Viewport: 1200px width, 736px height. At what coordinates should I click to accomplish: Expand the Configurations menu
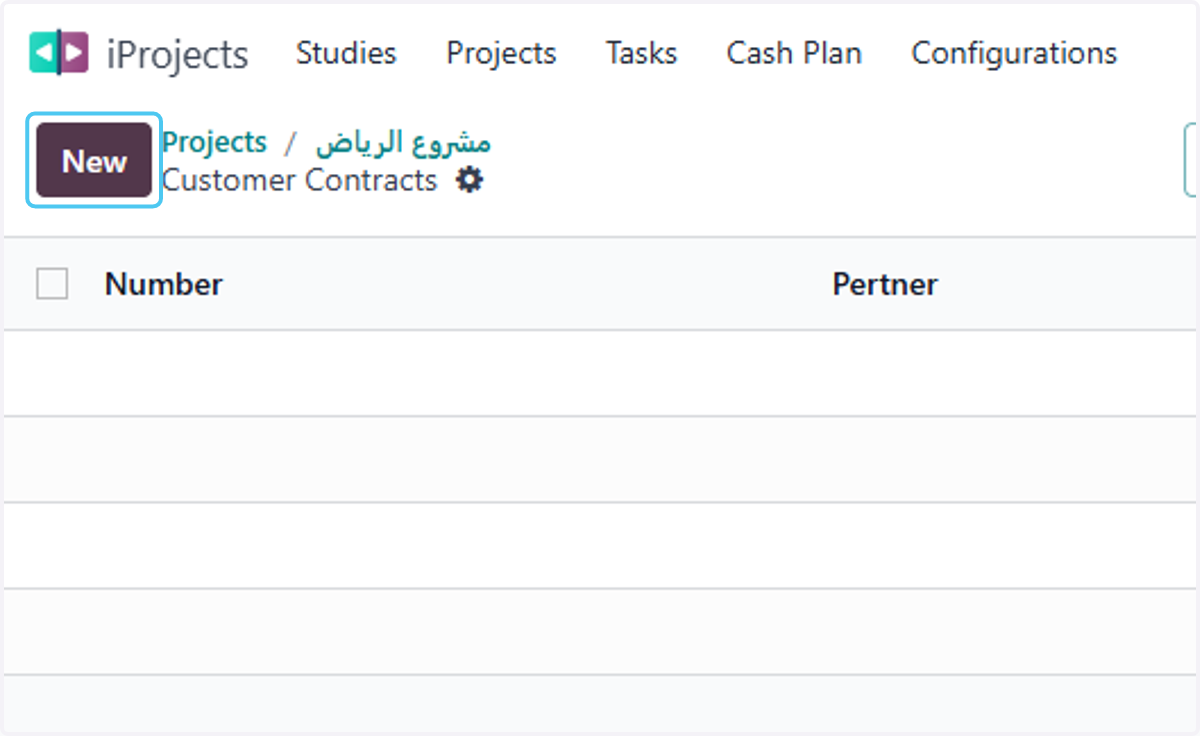(1014, 53)
